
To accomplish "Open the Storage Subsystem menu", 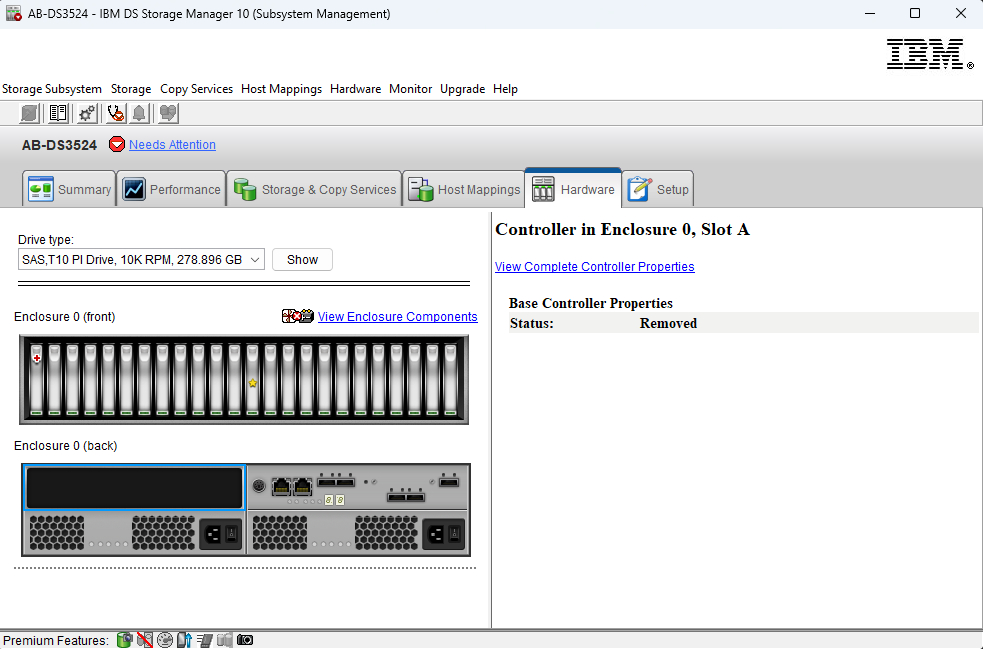I will coord(52,89).
